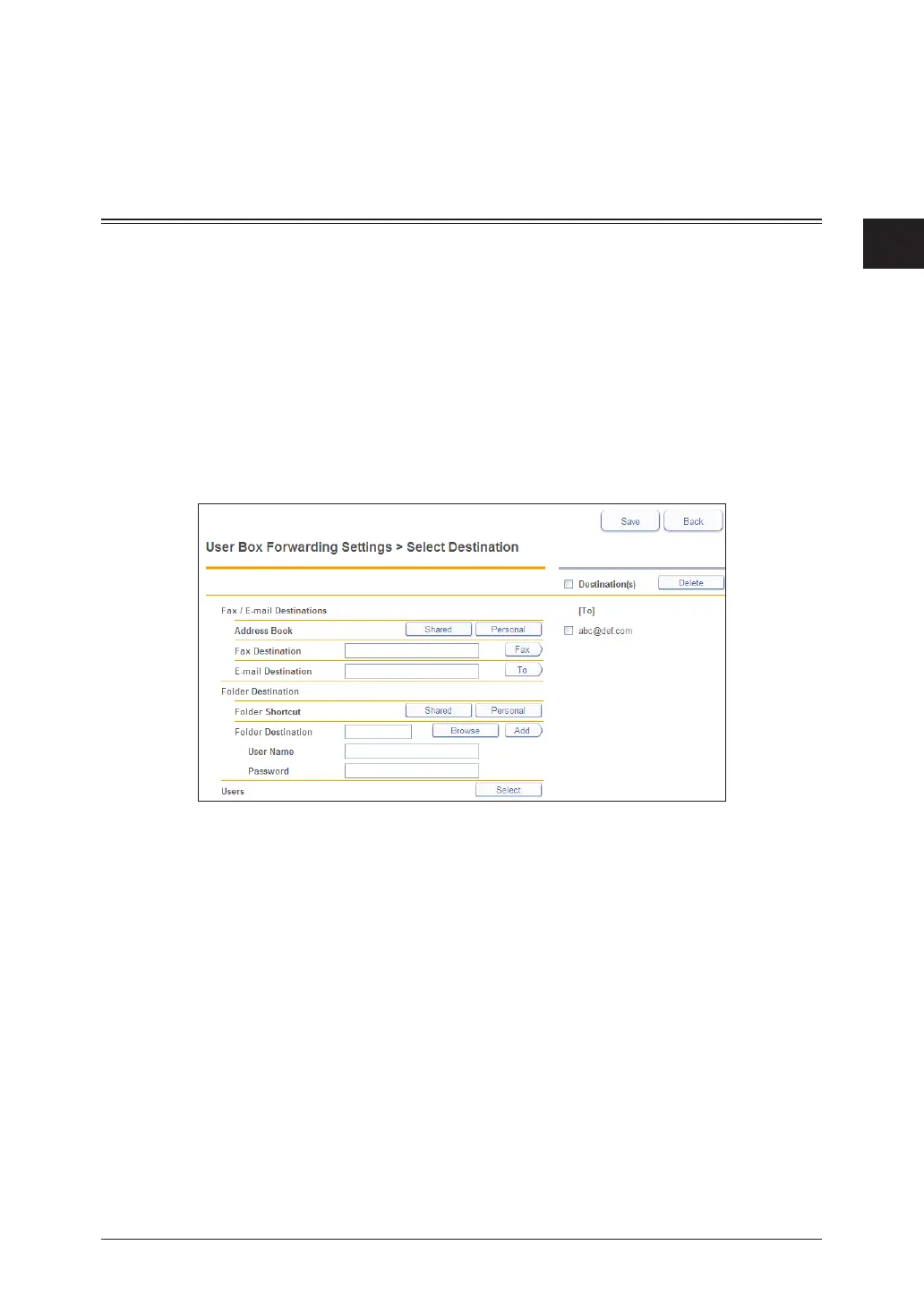The image size is (924, 1305).
Task: Focus the Fax Destination input field
Action: pyautogui.click(x=412, y=651)
